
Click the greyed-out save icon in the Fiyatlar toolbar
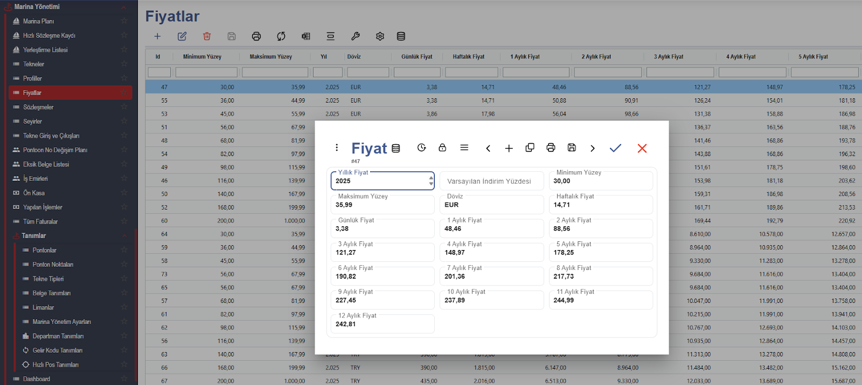coord(231,36)
